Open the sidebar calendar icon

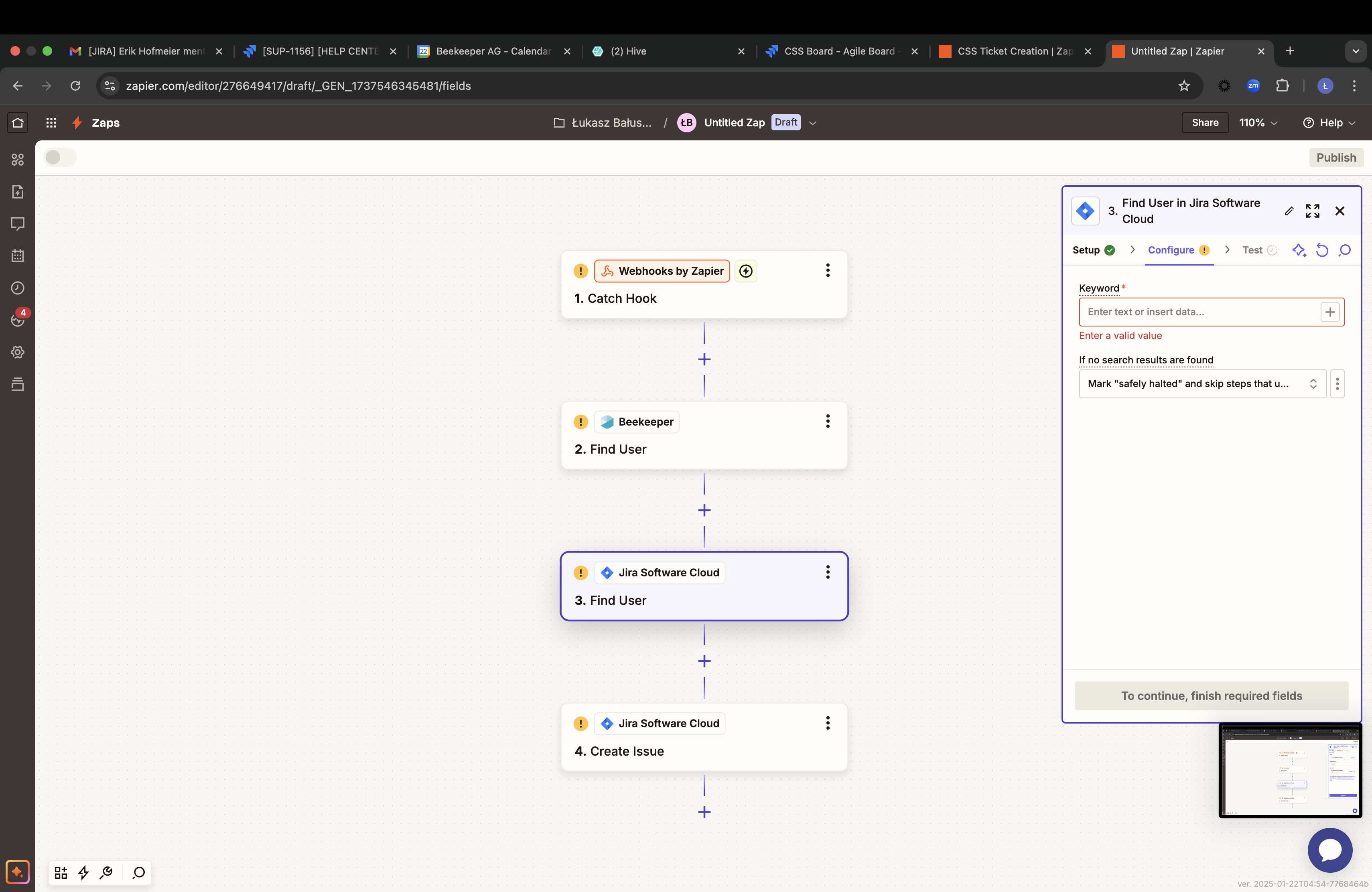[x=17, y=256]
